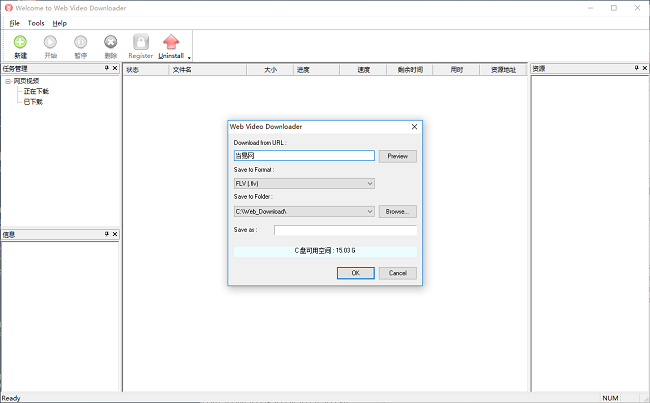Expand the Save to Folder combo box
650x403 pixels.
370,211
